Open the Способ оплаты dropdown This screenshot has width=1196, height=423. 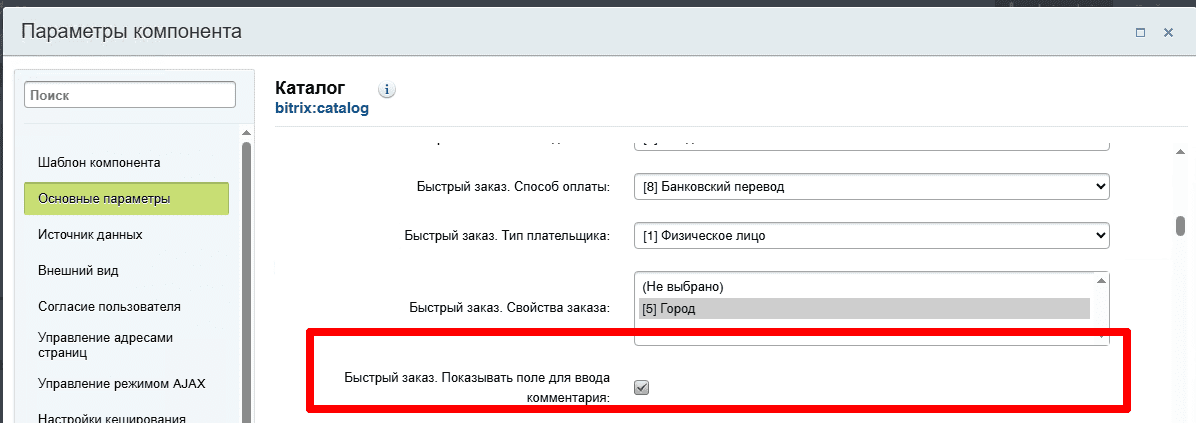click(872, 186)
